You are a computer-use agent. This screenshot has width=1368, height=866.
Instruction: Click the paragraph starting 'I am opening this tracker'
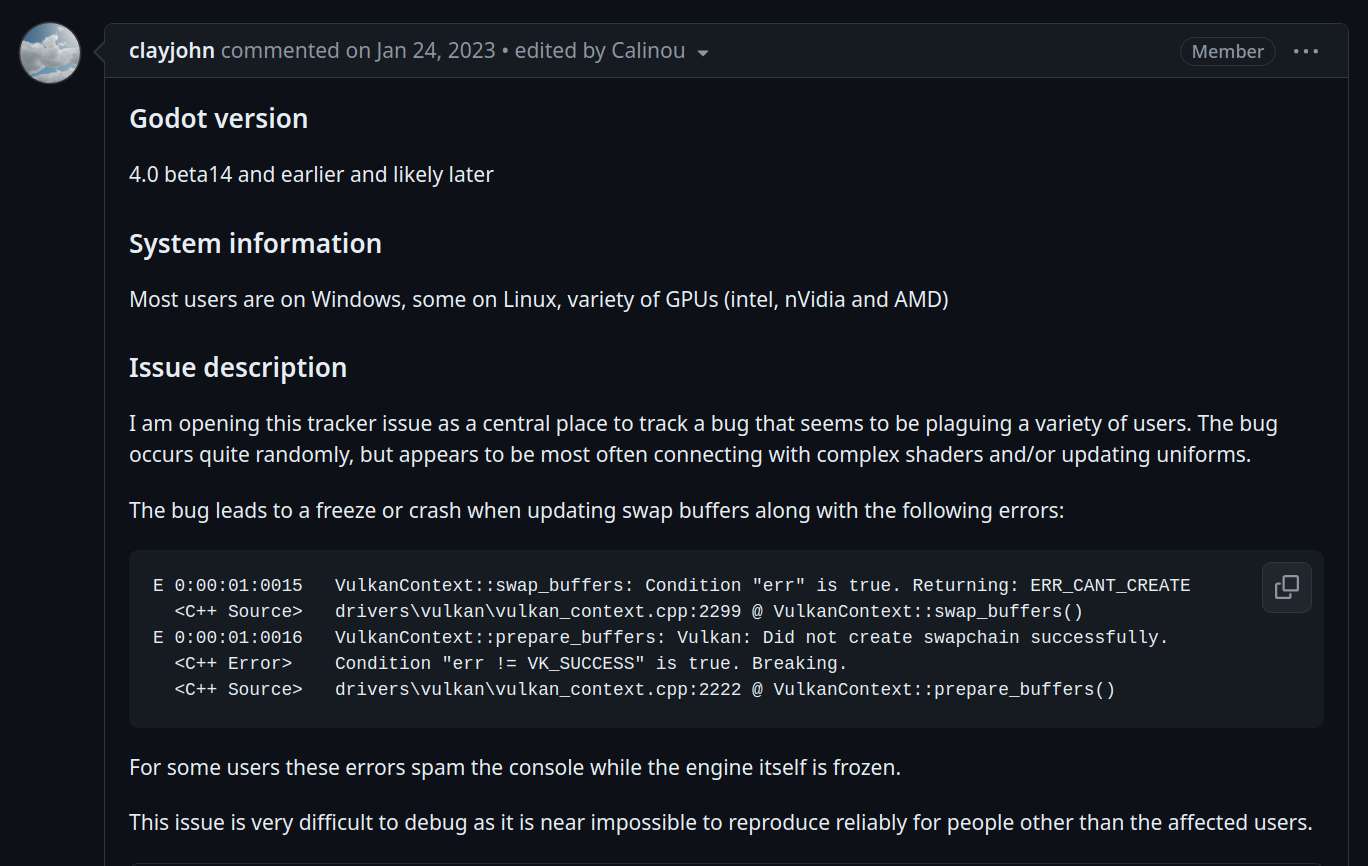(703, 438)
